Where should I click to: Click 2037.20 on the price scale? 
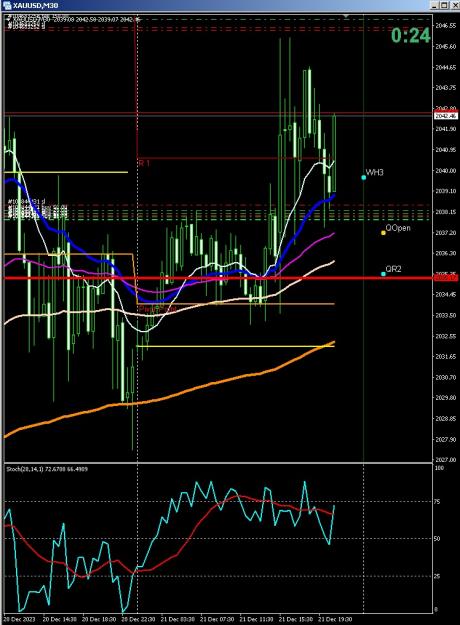(x=446, y=232)
